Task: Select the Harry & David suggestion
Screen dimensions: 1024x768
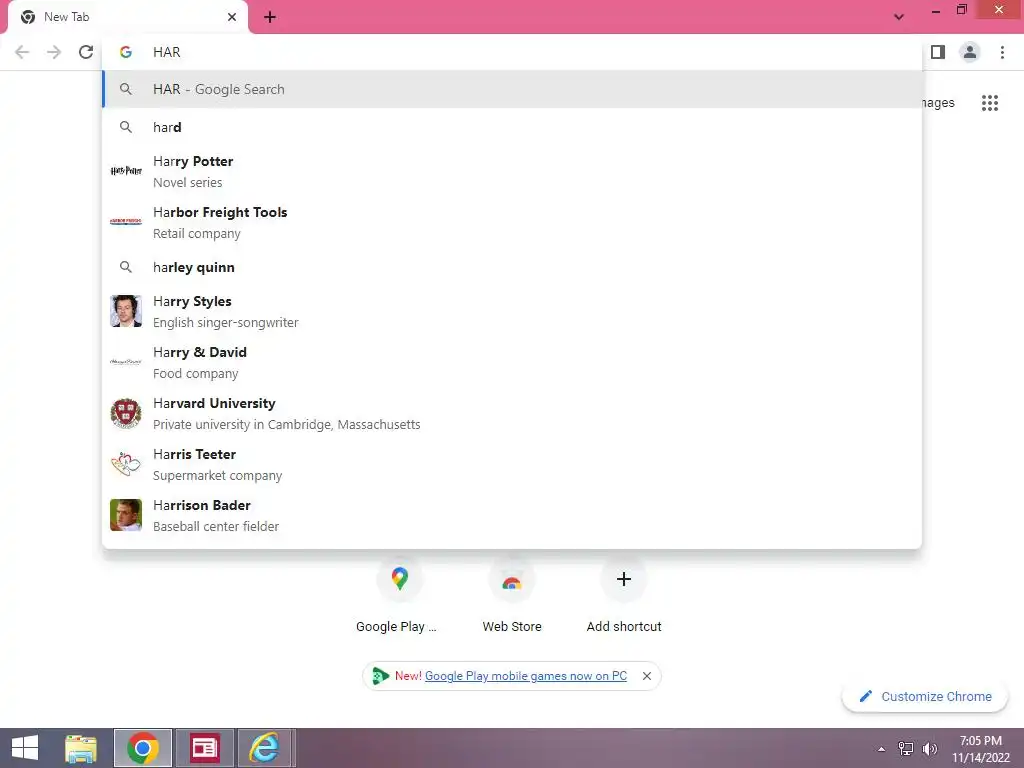Action: tap(513, 362)
